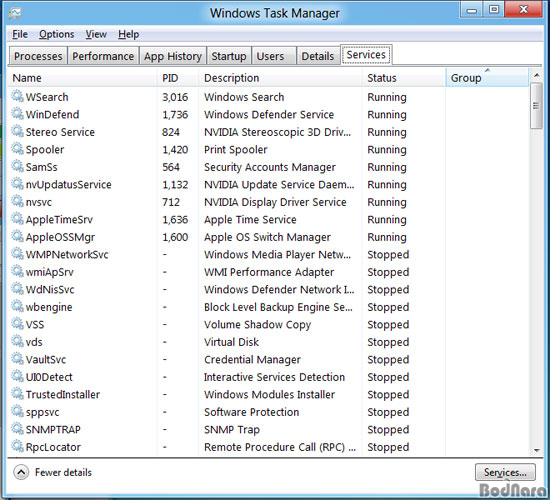Select the Virtual Disk description

click(232, 342)
